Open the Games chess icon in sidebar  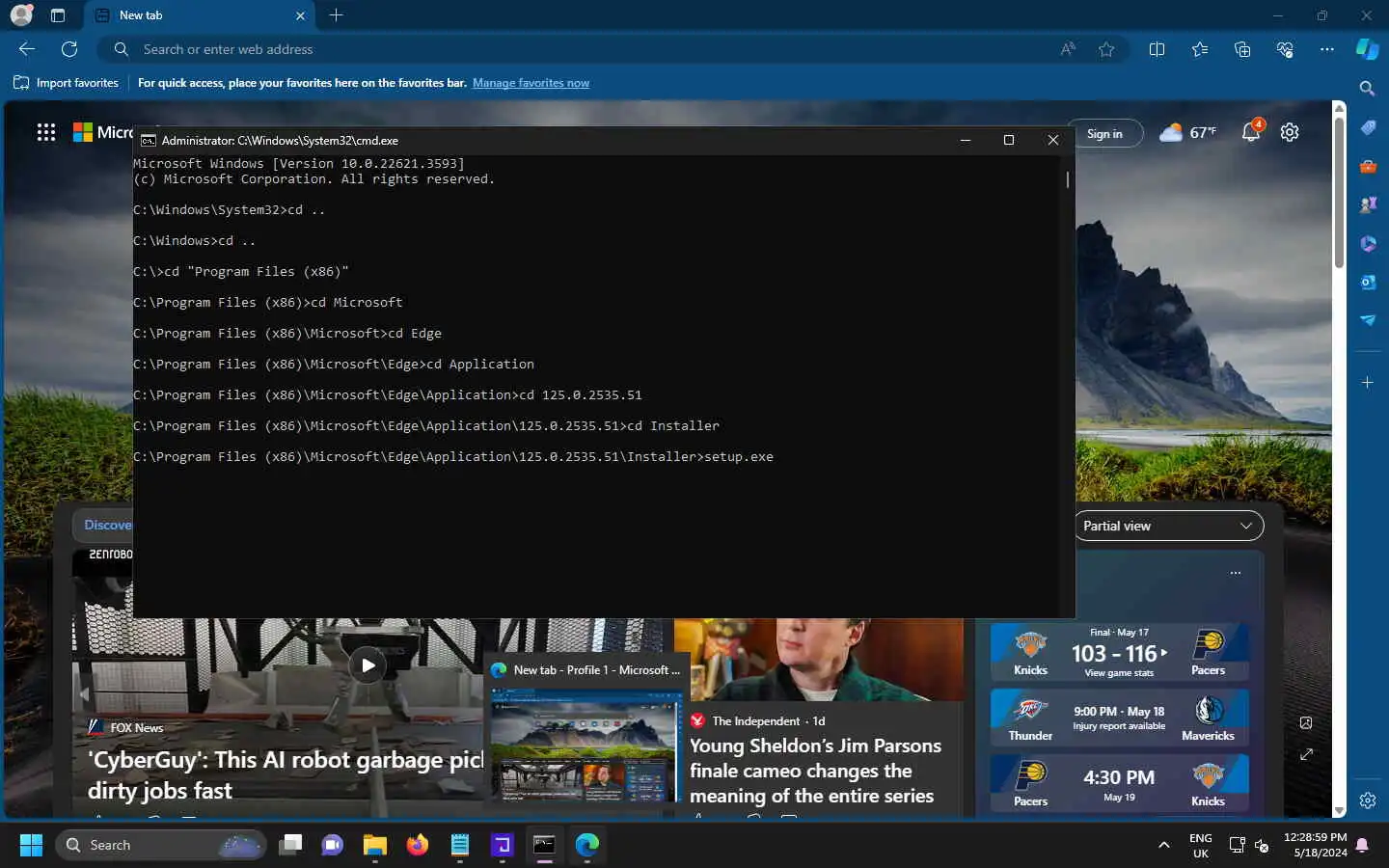point(1368,204)
